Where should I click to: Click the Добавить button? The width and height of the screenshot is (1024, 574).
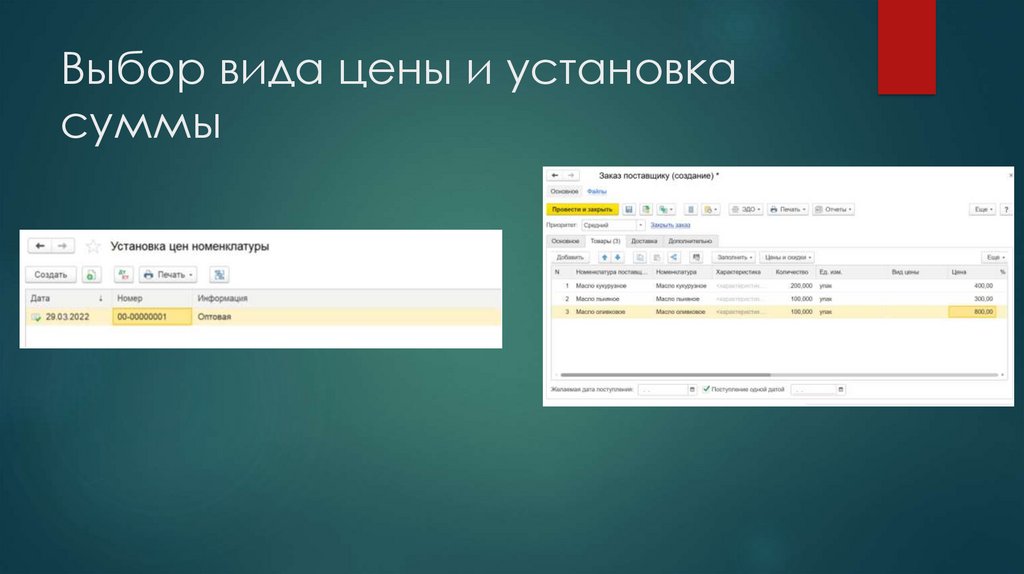pos(570,257)
